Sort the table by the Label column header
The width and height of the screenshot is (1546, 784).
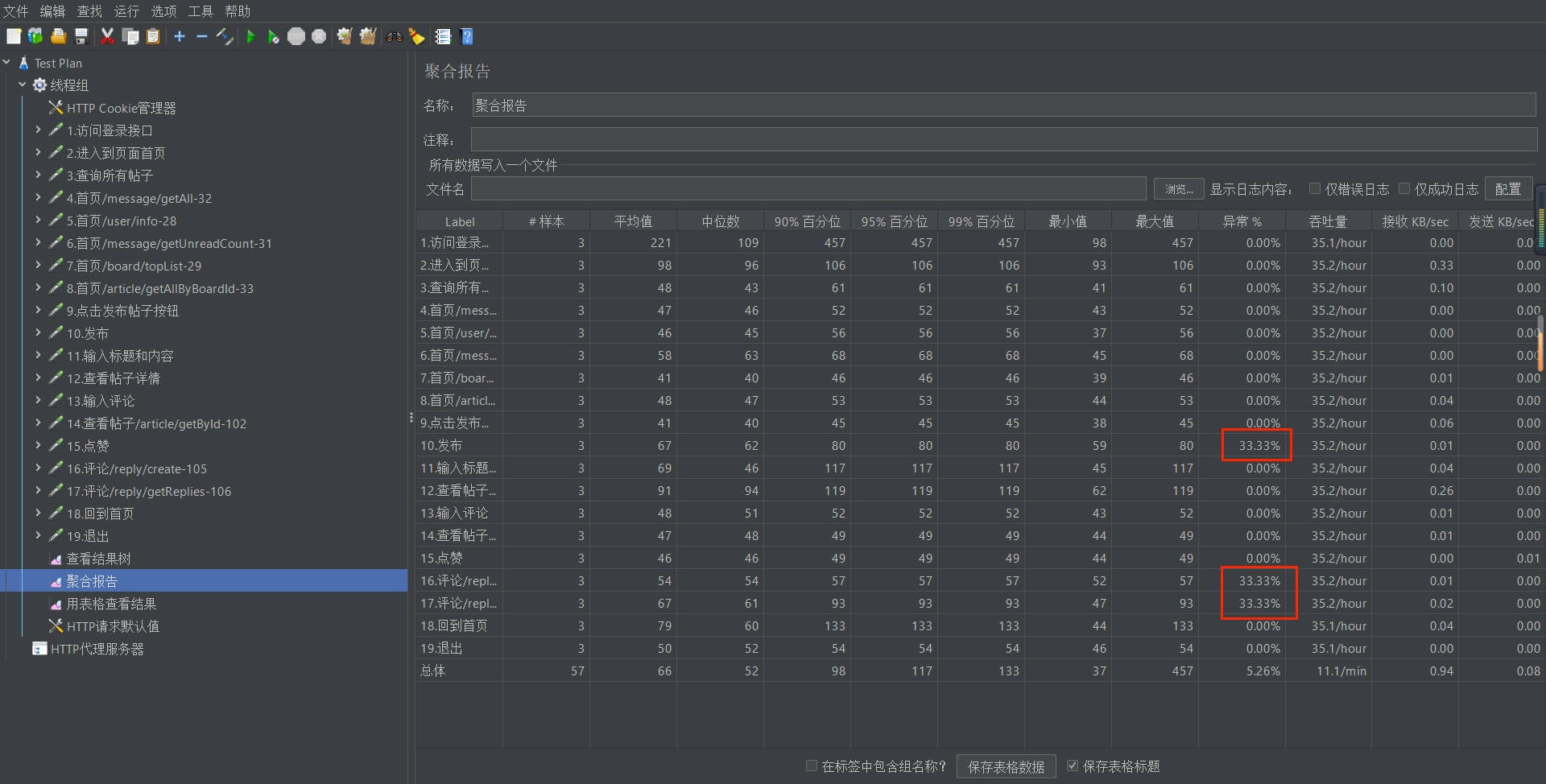(460, 221)
